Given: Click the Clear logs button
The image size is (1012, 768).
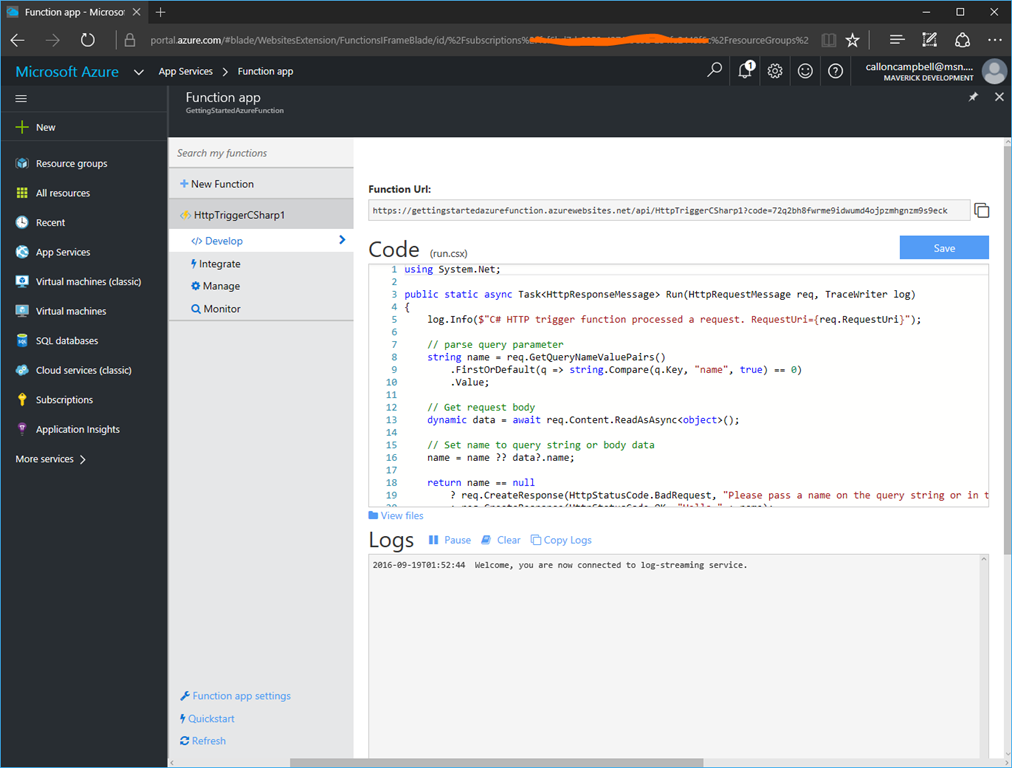Looking at the screenshot, I should 500,540.
